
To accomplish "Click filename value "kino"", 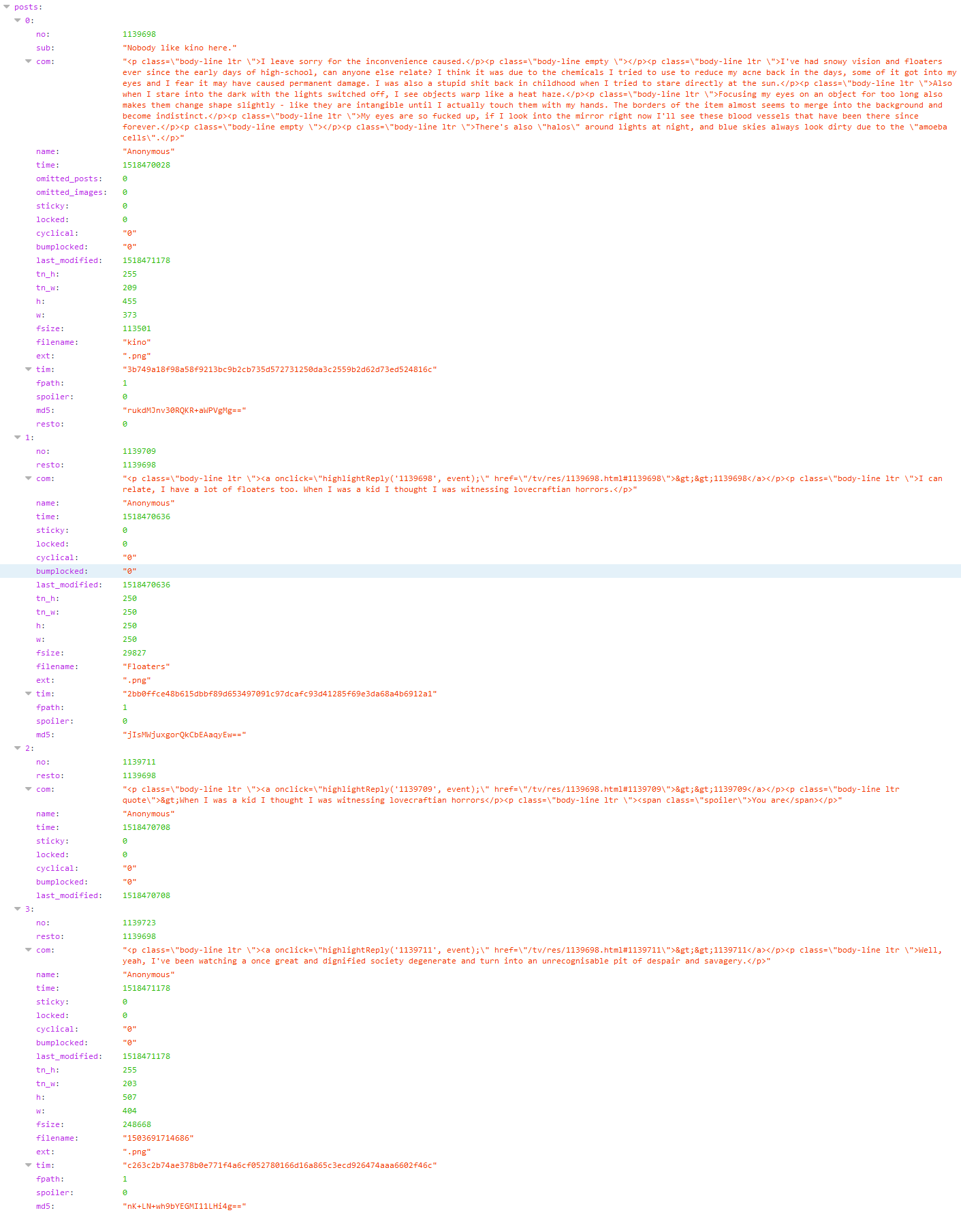I will pos(137,342).
